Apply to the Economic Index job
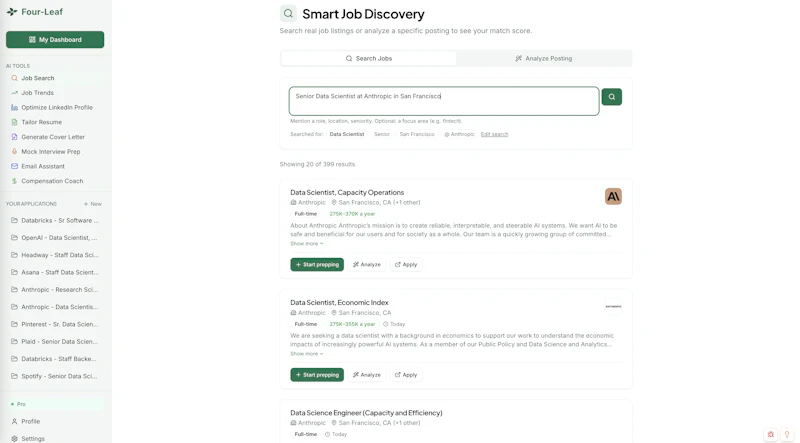 click(x=406, y=375)
